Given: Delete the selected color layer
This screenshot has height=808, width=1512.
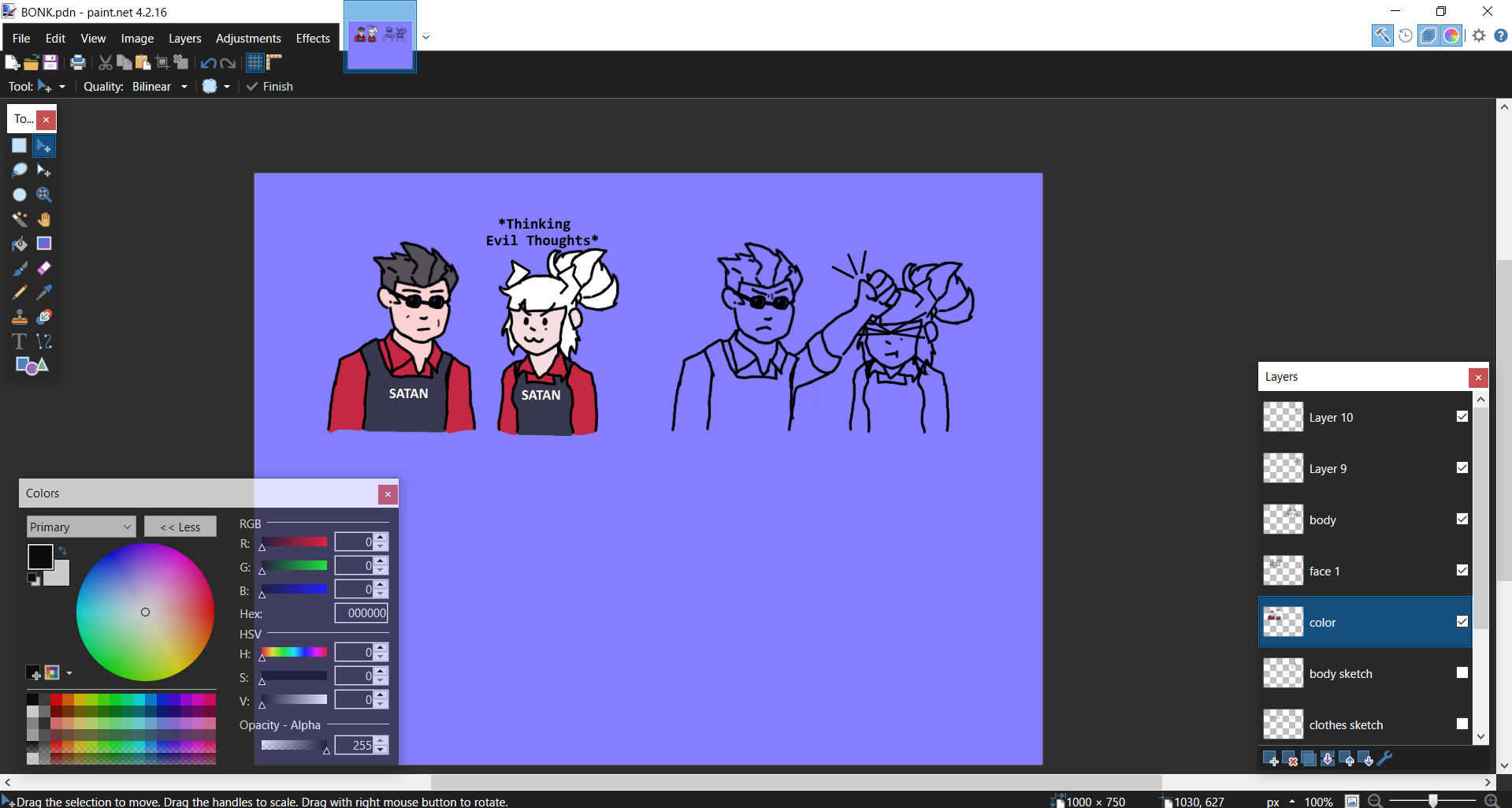Looking at the screenshot, I should [1291, 759].
